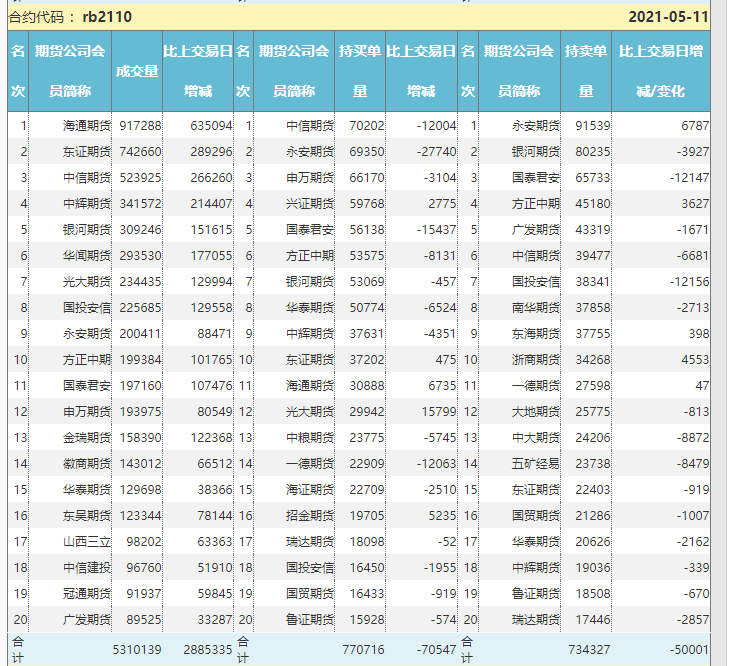Click contract code rb2110 text
Screen dimensions: 732x666
(x=107, y=17)
